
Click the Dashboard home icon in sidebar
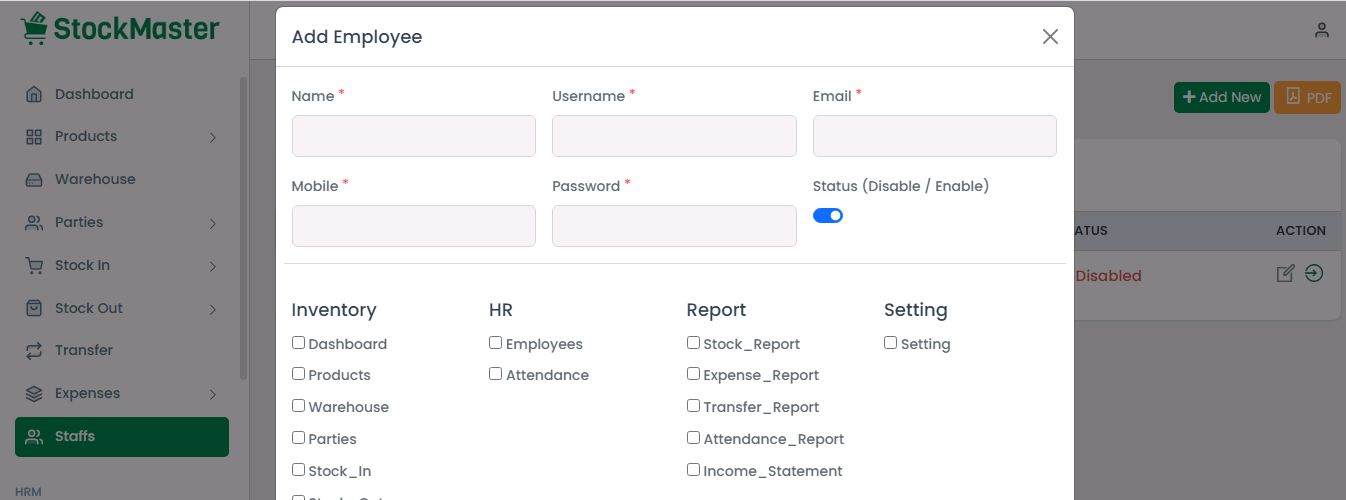34,94
